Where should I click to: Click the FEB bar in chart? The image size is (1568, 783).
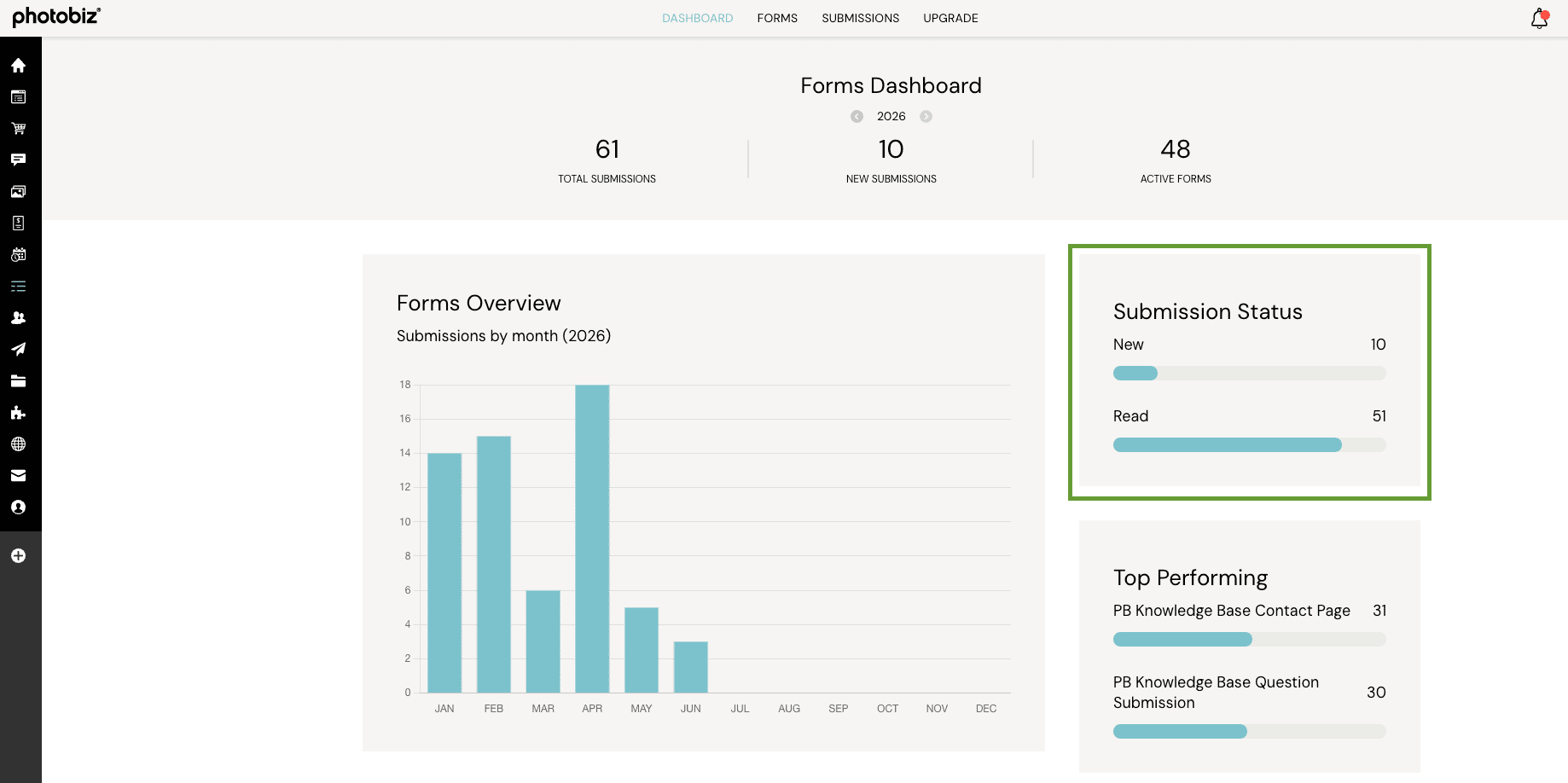(494, 565)
